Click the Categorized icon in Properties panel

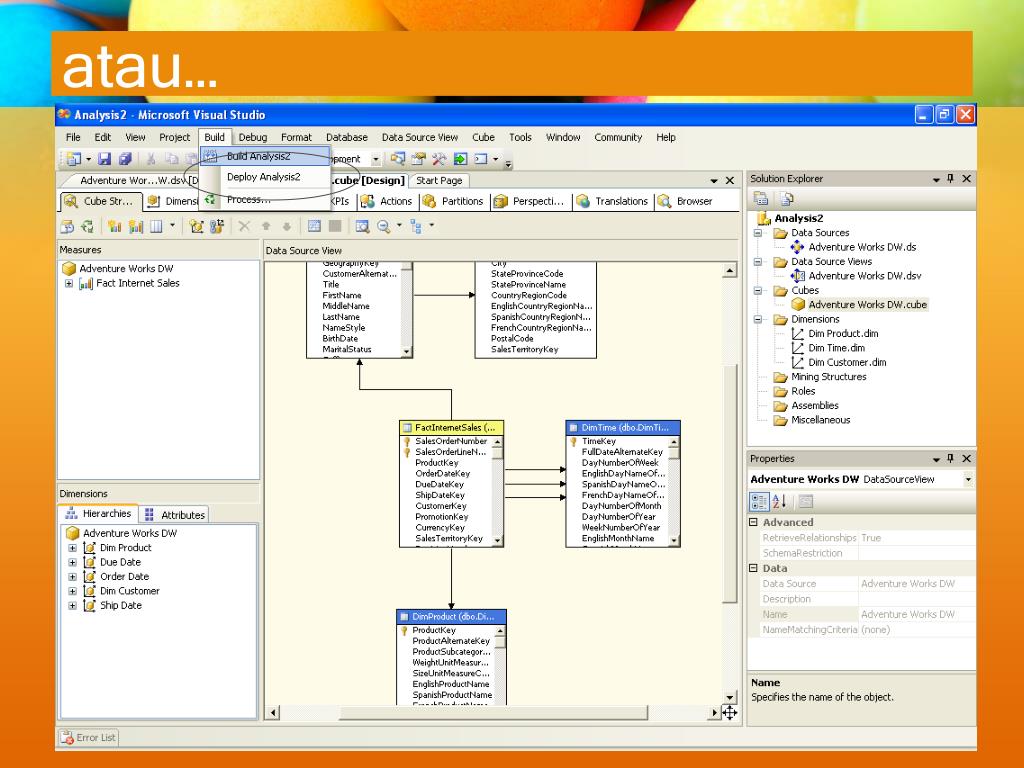pyautogui.click(x=760, y=502)
